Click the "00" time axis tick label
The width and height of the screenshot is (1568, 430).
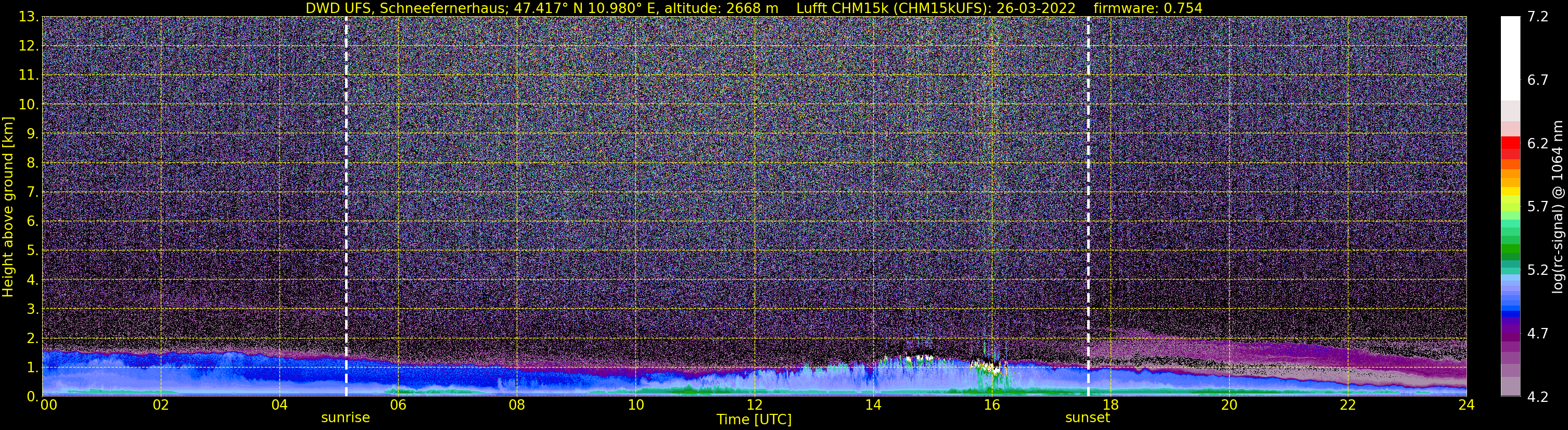pos(48,406)
